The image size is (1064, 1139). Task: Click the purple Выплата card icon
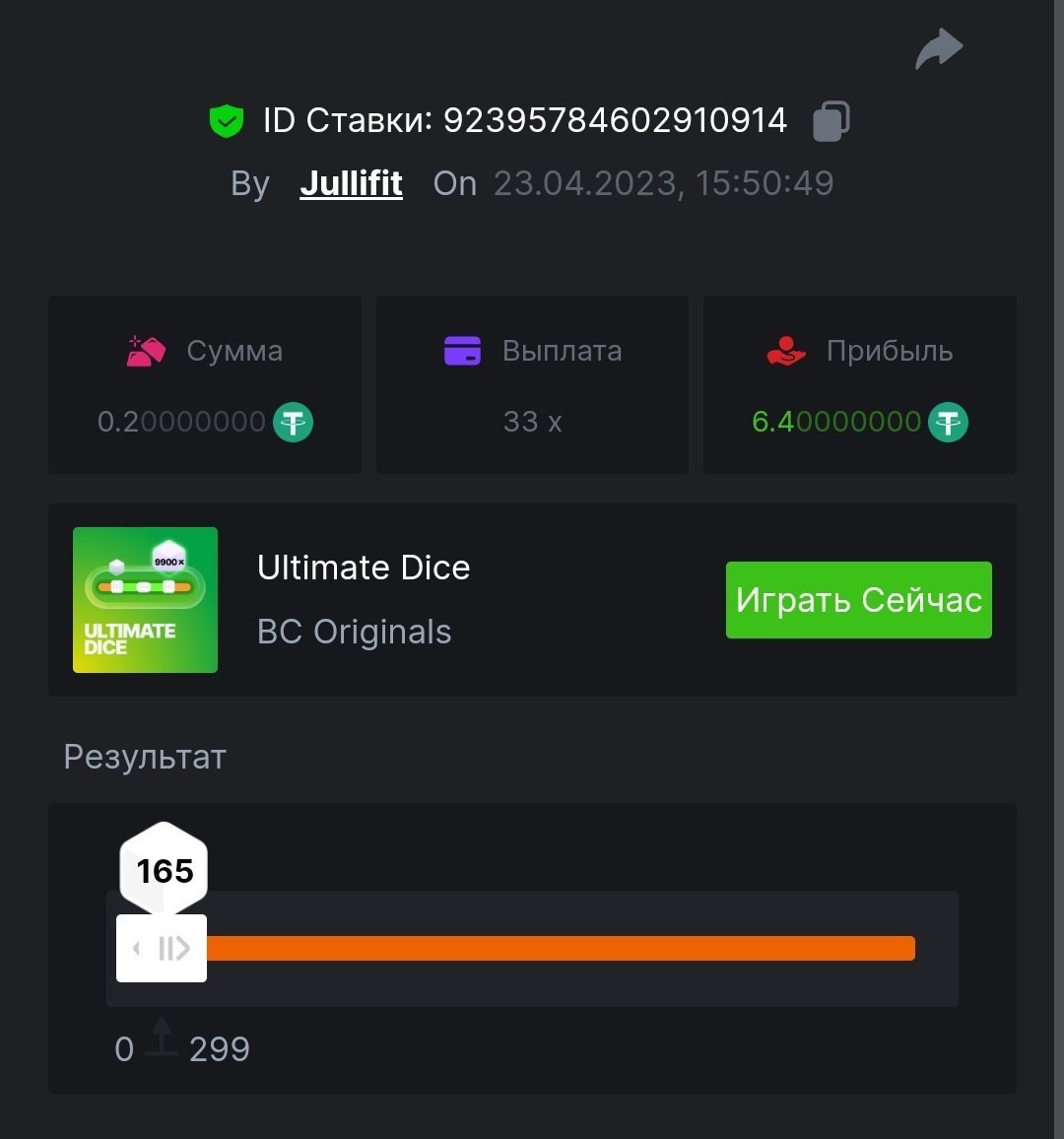(x=462, y=351)
